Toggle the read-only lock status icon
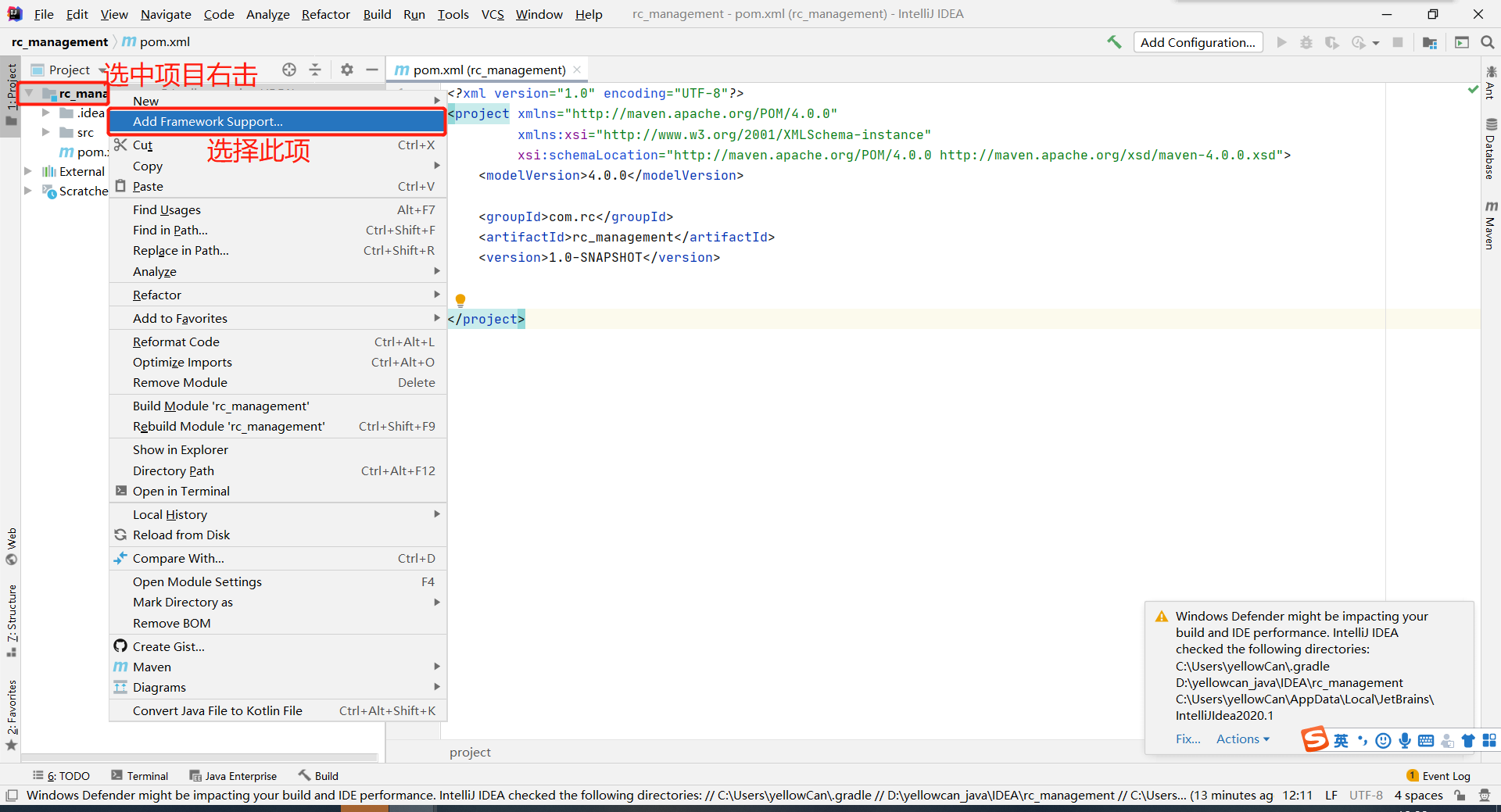 coord(1460,795)
